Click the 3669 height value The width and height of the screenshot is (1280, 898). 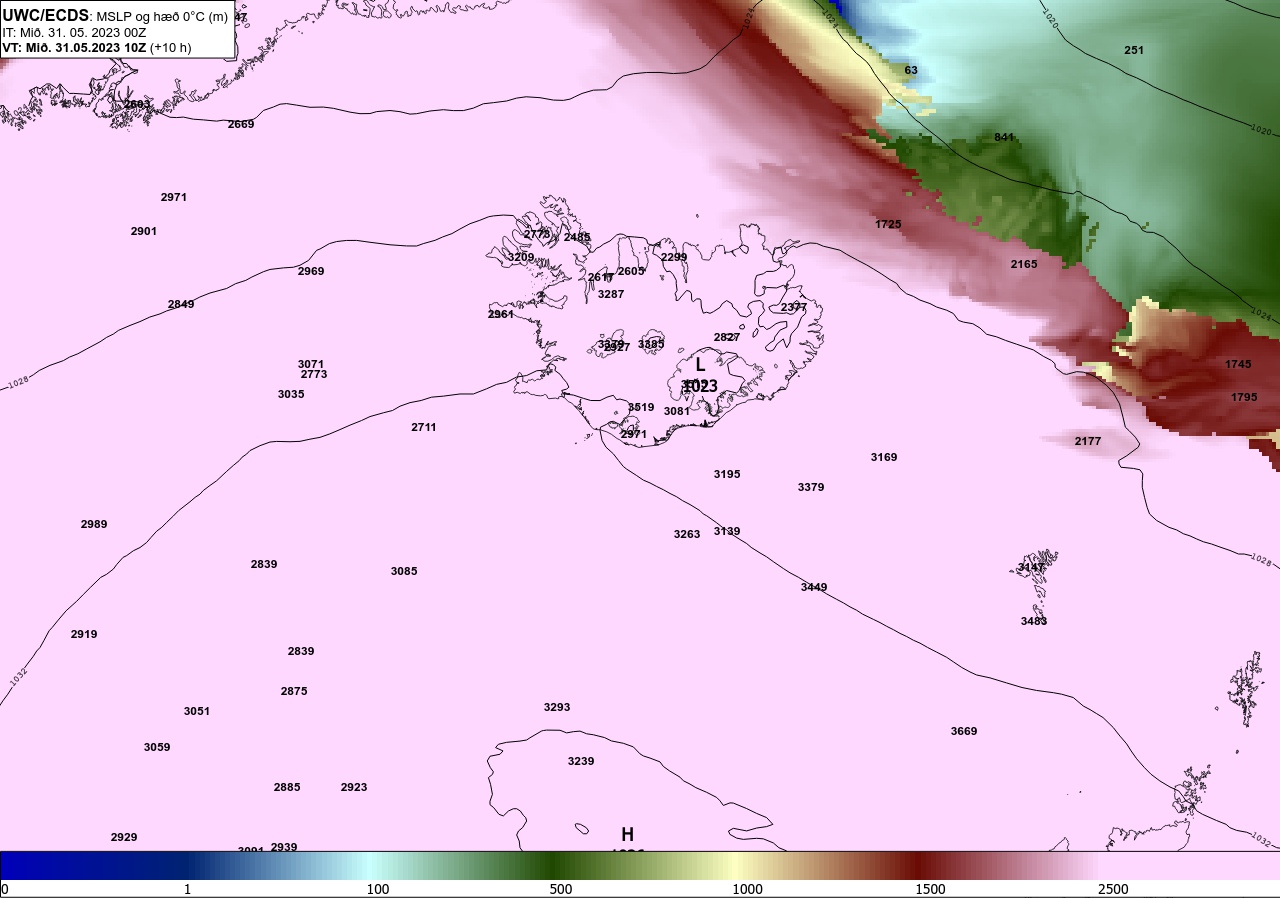(964, 731)
